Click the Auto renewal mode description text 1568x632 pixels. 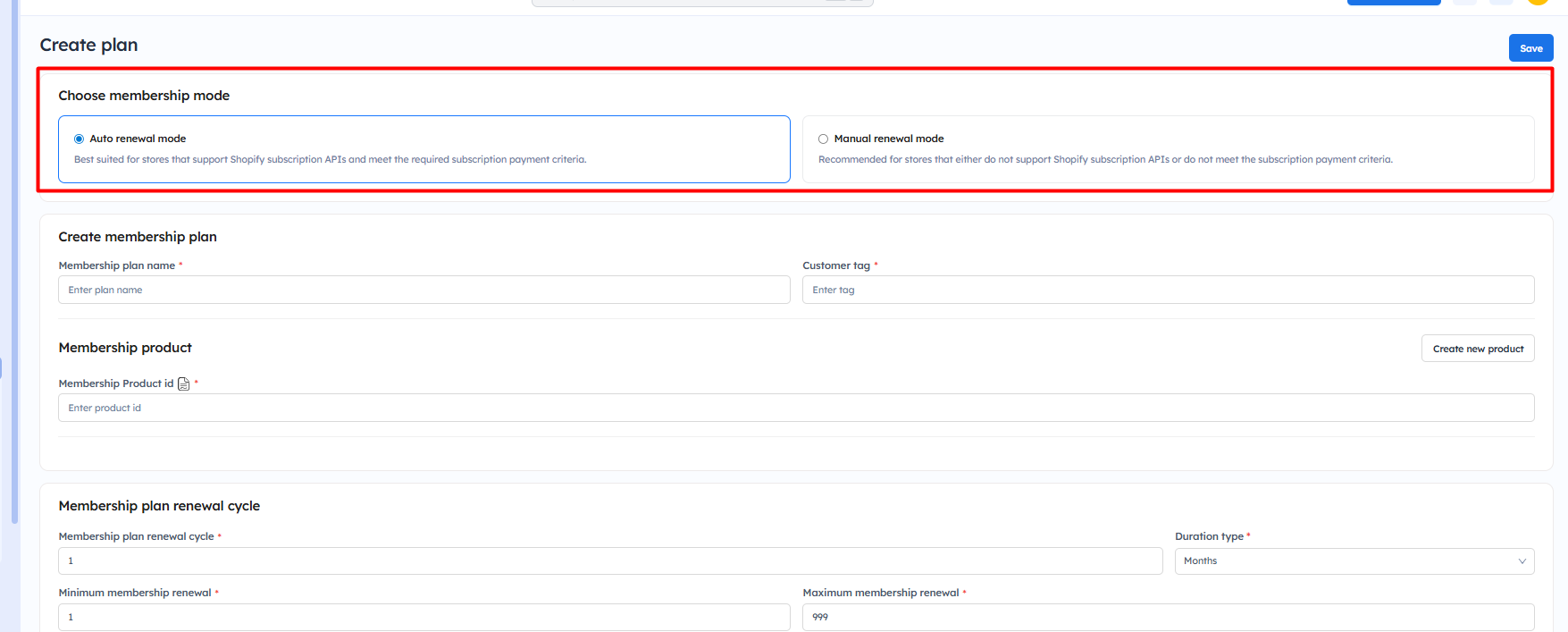click(x=330, y=160)
